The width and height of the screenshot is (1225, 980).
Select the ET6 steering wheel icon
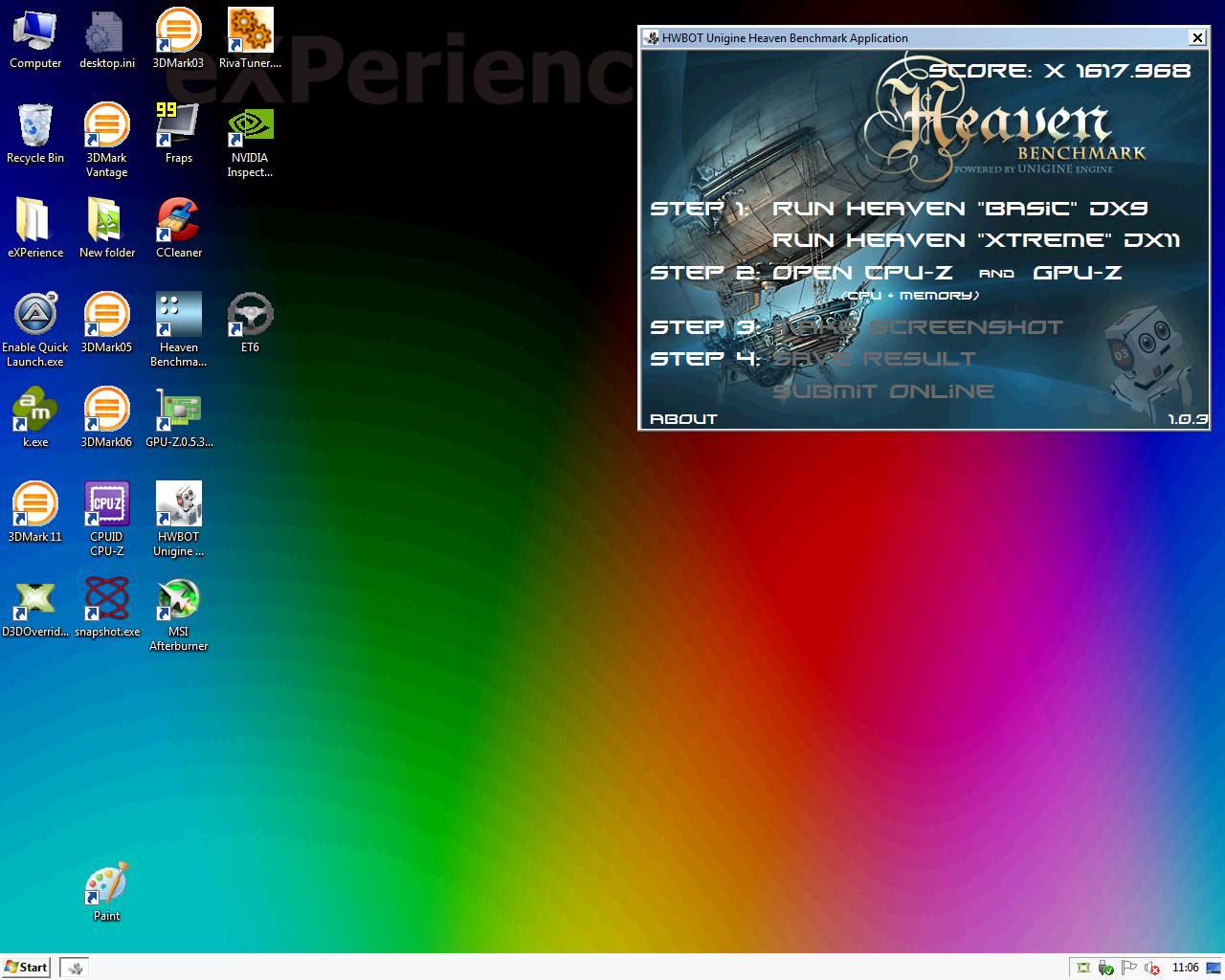coord(250,323)
